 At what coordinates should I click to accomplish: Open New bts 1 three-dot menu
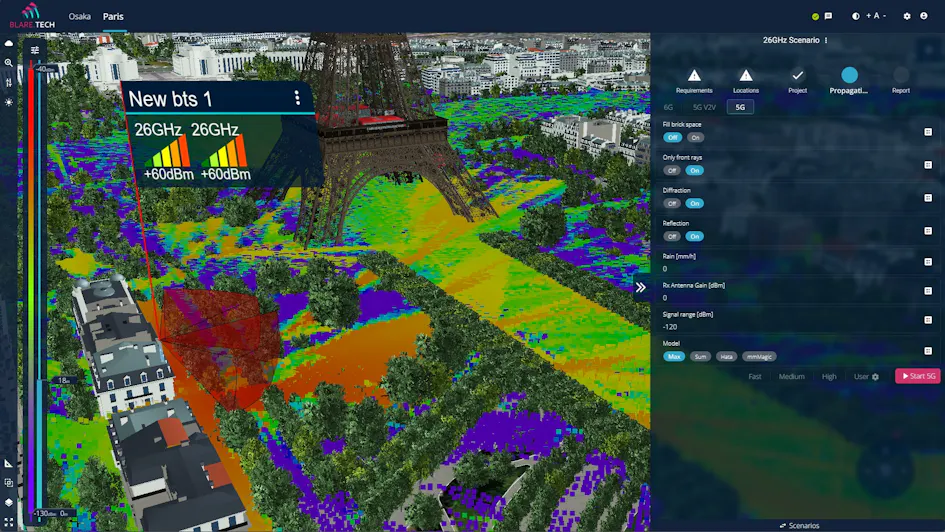pyautogui.click(x=297, y=98)
